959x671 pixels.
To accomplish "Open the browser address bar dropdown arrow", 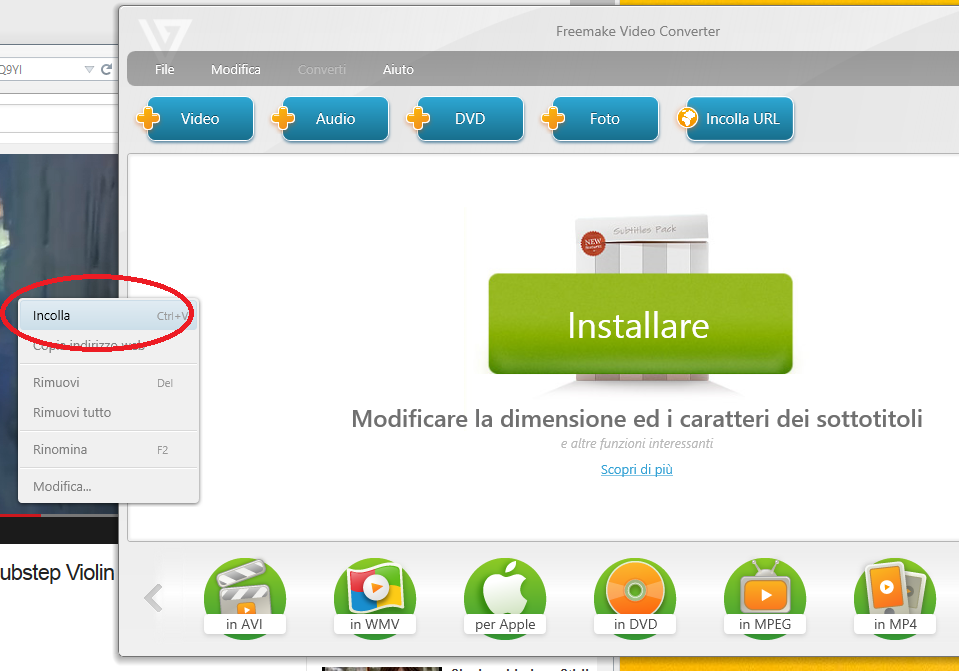I will [89, 69].
